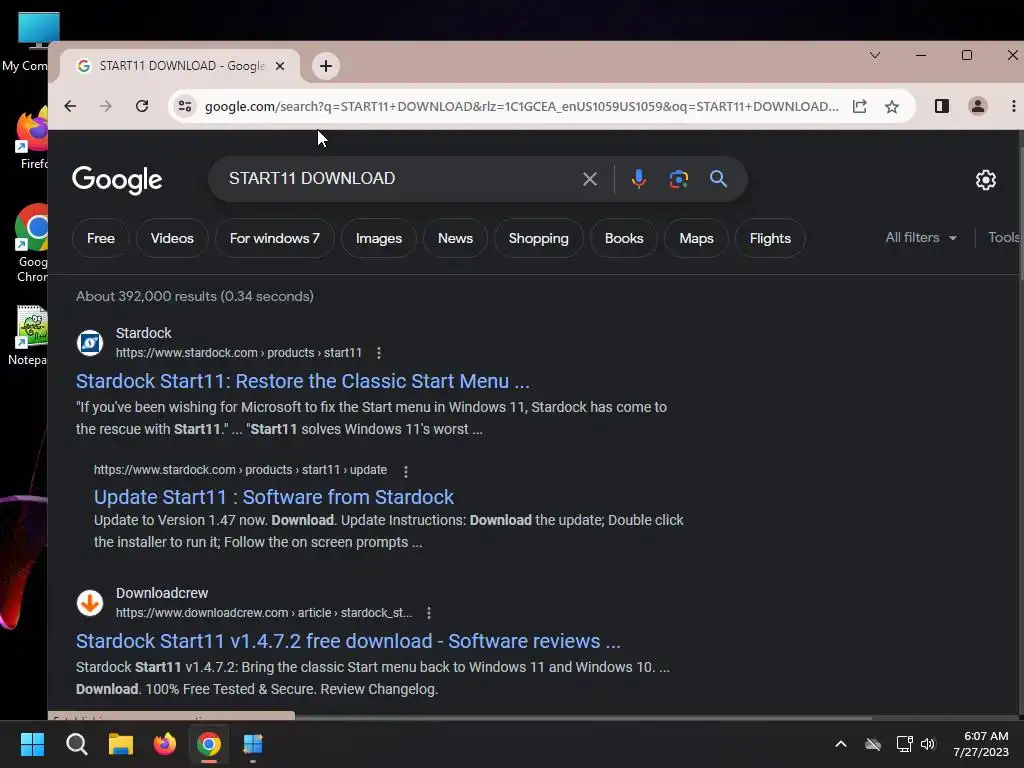Screen dimensions: 1024x768
Task: Go back using Chrome's back arrow
Action: 70,106
